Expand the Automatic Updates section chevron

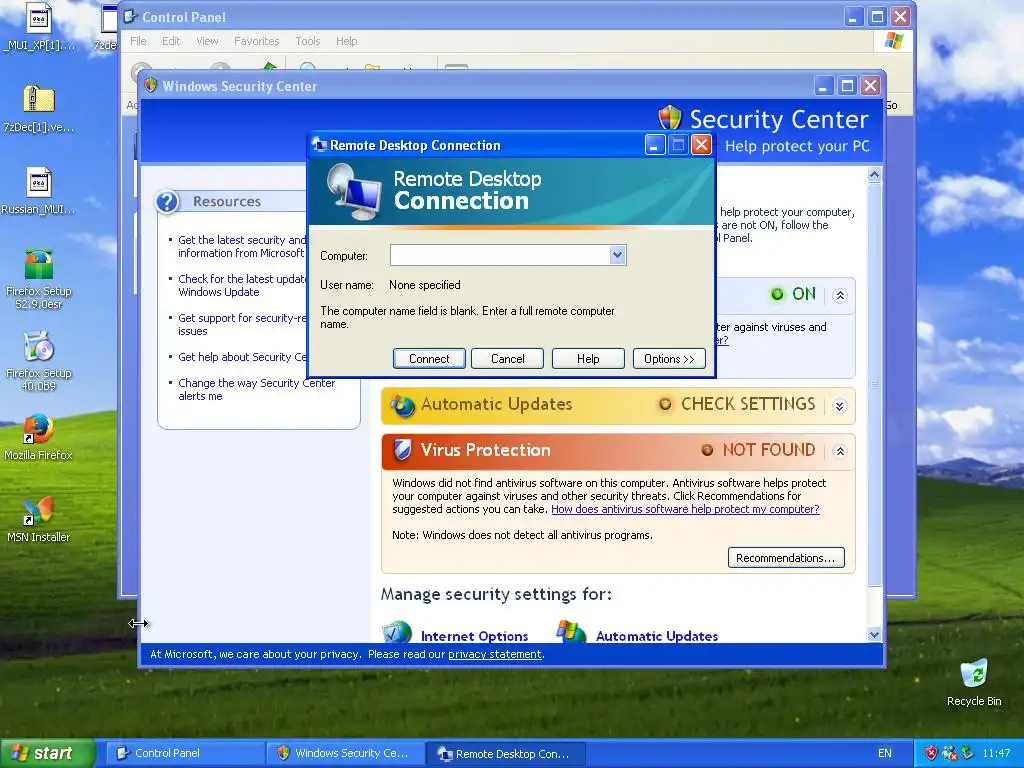pos(840,406)
